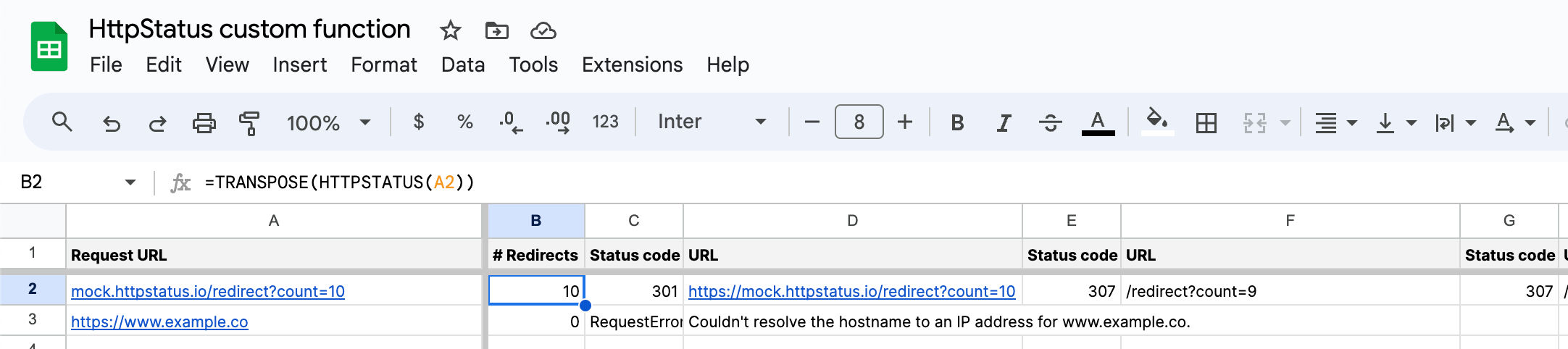The width and height of the screenshot is (1568, 349).
Task: Click the merge cells icon
Action: 1254,122
